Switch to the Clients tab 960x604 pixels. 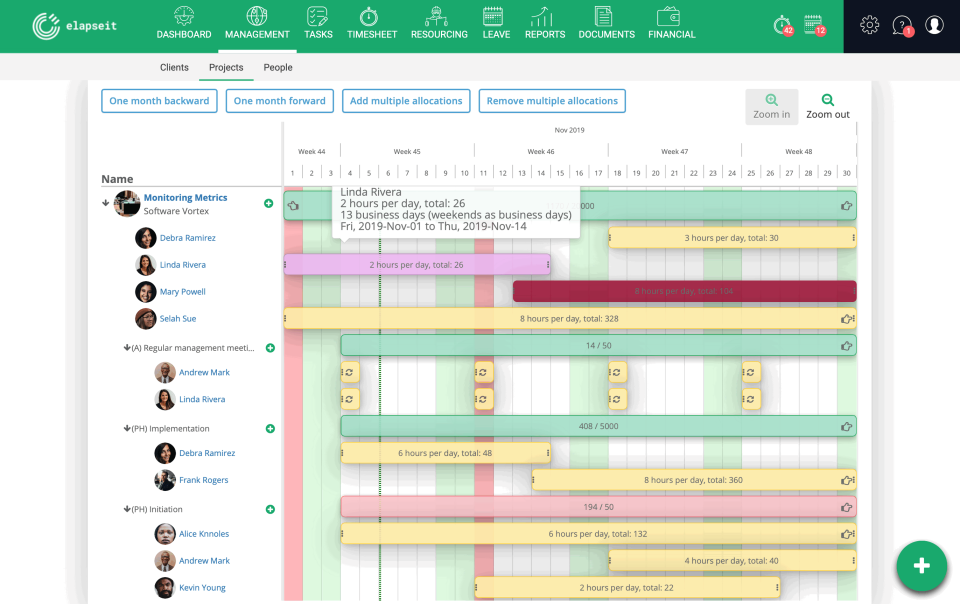point(174,67)
